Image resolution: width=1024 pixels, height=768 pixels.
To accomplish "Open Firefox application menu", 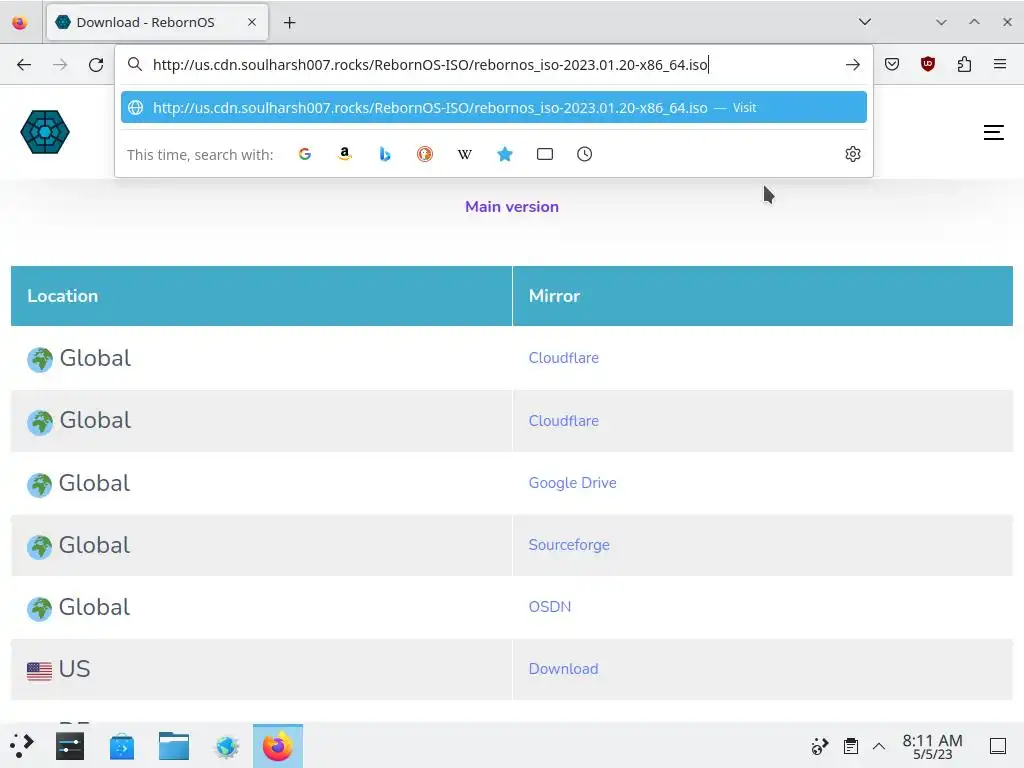I will point(1000,64).
